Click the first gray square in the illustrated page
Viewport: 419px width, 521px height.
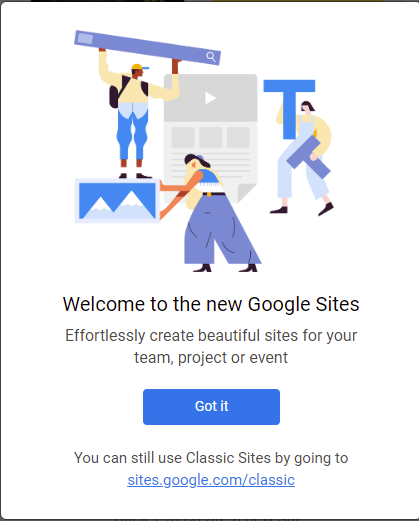tap(183, 137)
